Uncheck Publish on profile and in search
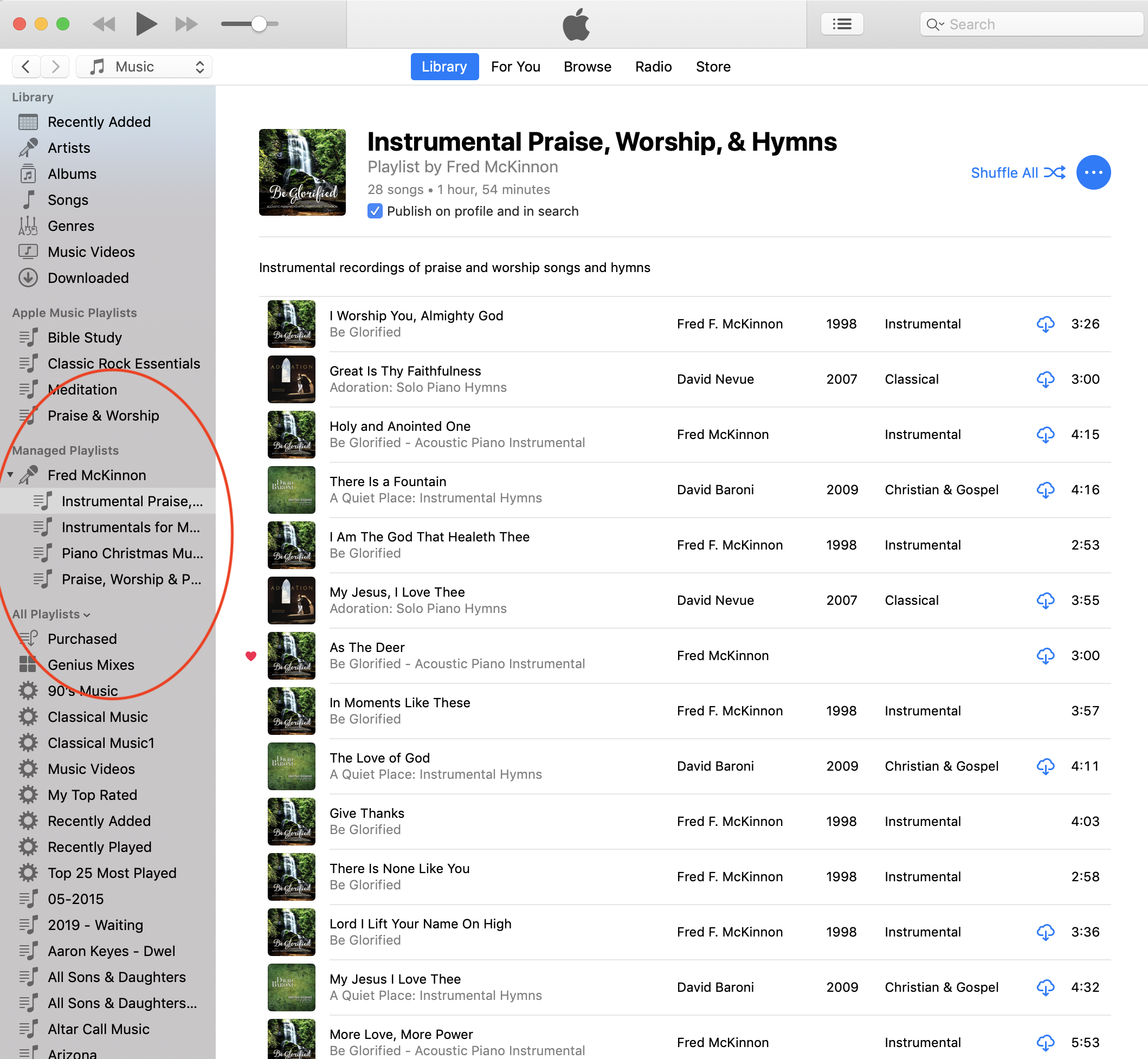The height and width of the screenshot is (1059, 1148). 375,211
